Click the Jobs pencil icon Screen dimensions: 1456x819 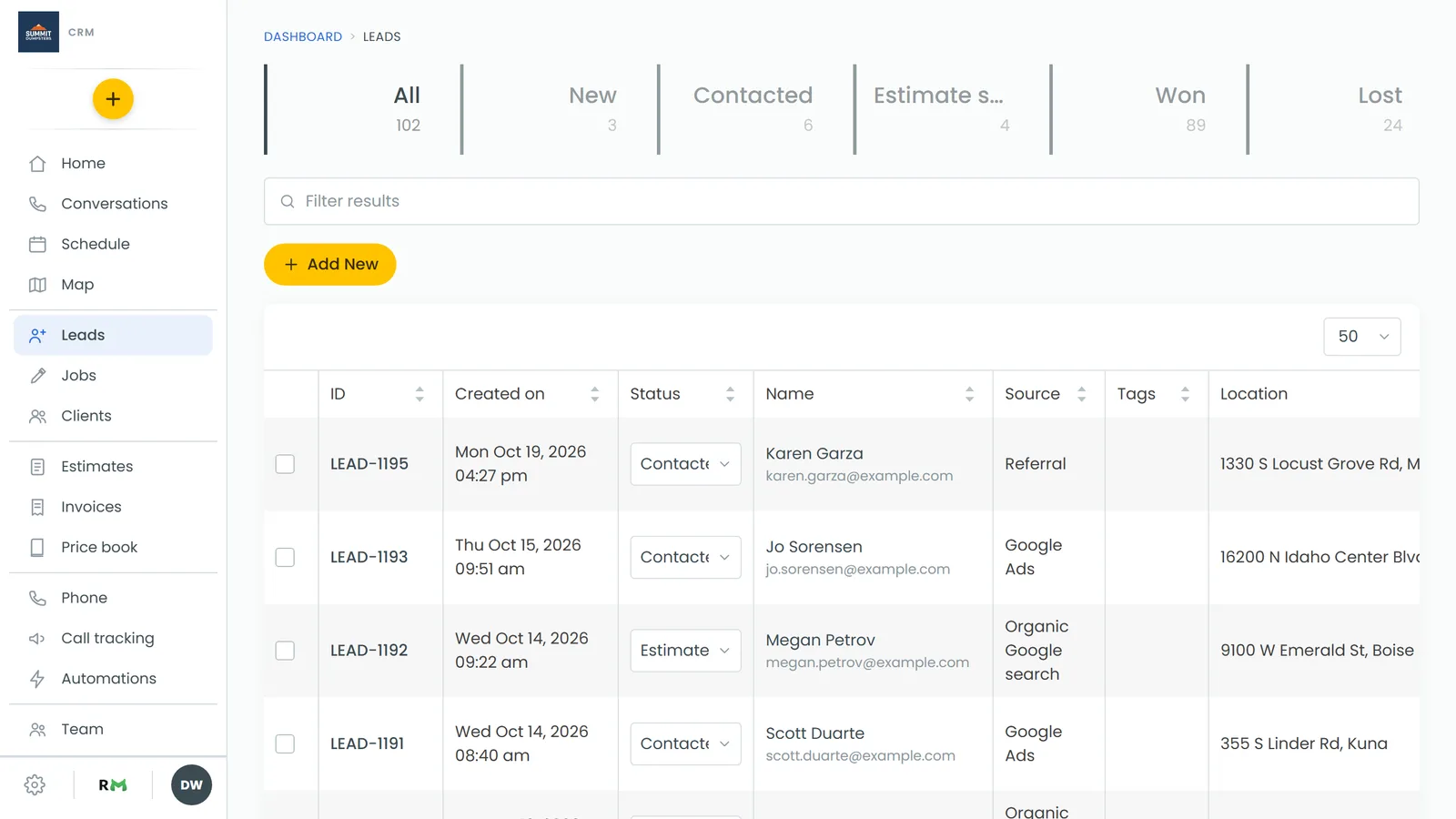[37, 376]
